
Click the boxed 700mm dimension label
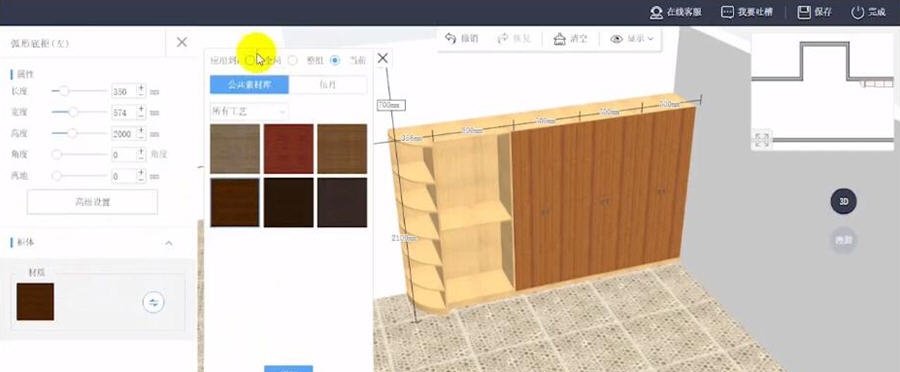pos(391,105)
